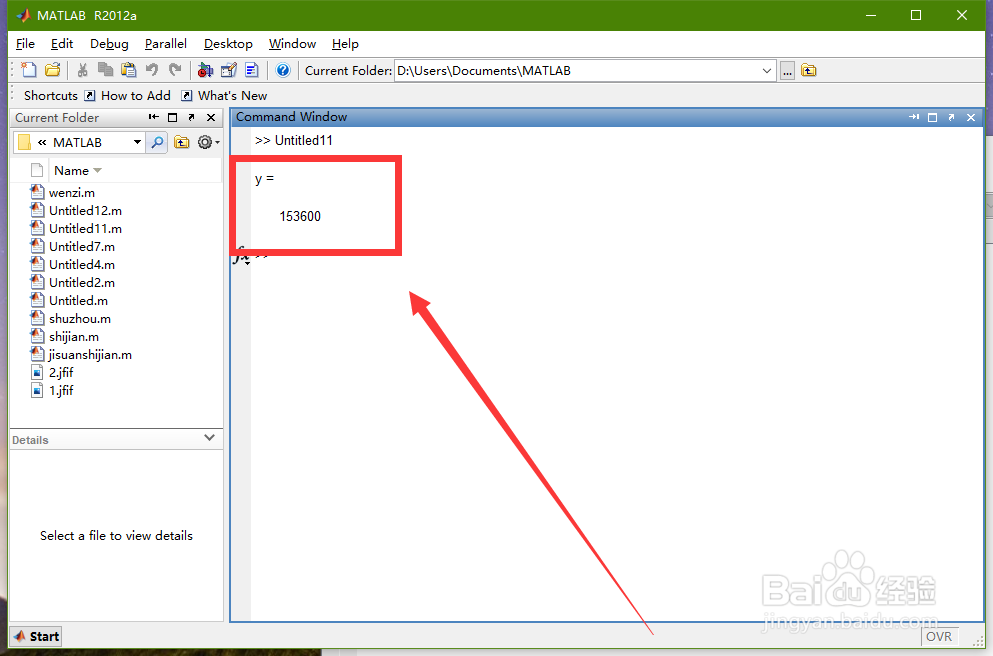
Task: Minimize the Current Folder panel
Action: [x=153, y=117]
